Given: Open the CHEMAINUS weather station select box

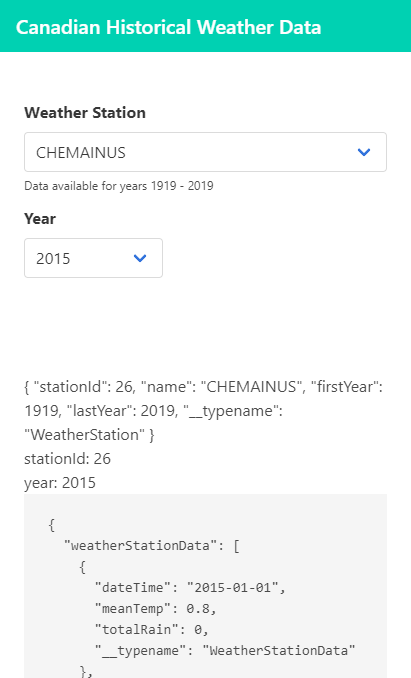Looking at the screenshot, I should click(x=205, y=152).
